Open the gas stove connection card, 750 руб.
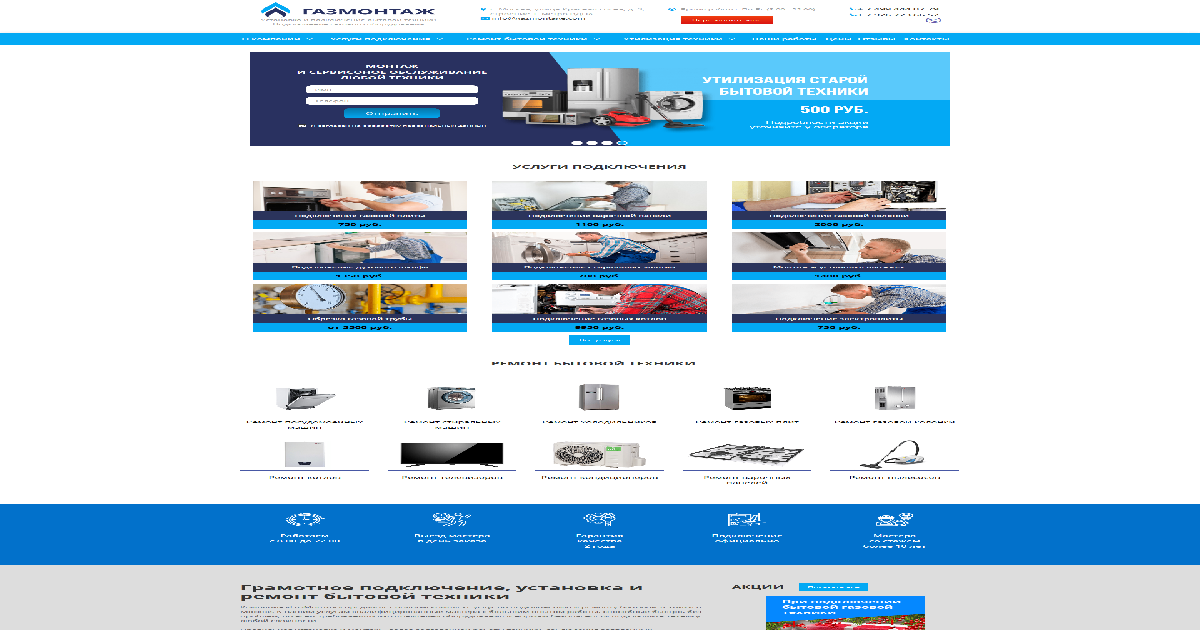 coord(360,205)
